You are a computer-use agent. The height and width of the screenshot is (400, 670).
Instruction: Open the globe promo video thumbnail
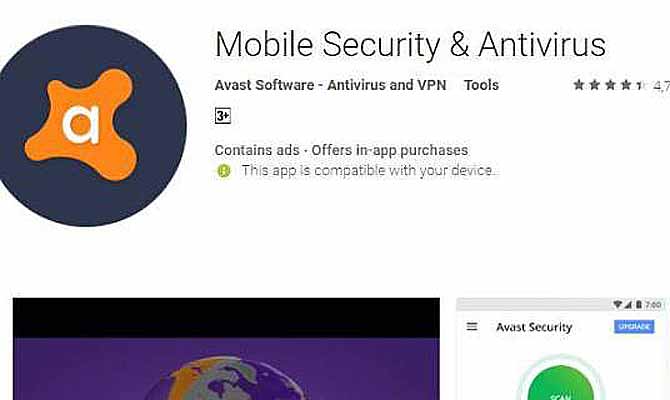pyautogui.click(x=226, y=349)
